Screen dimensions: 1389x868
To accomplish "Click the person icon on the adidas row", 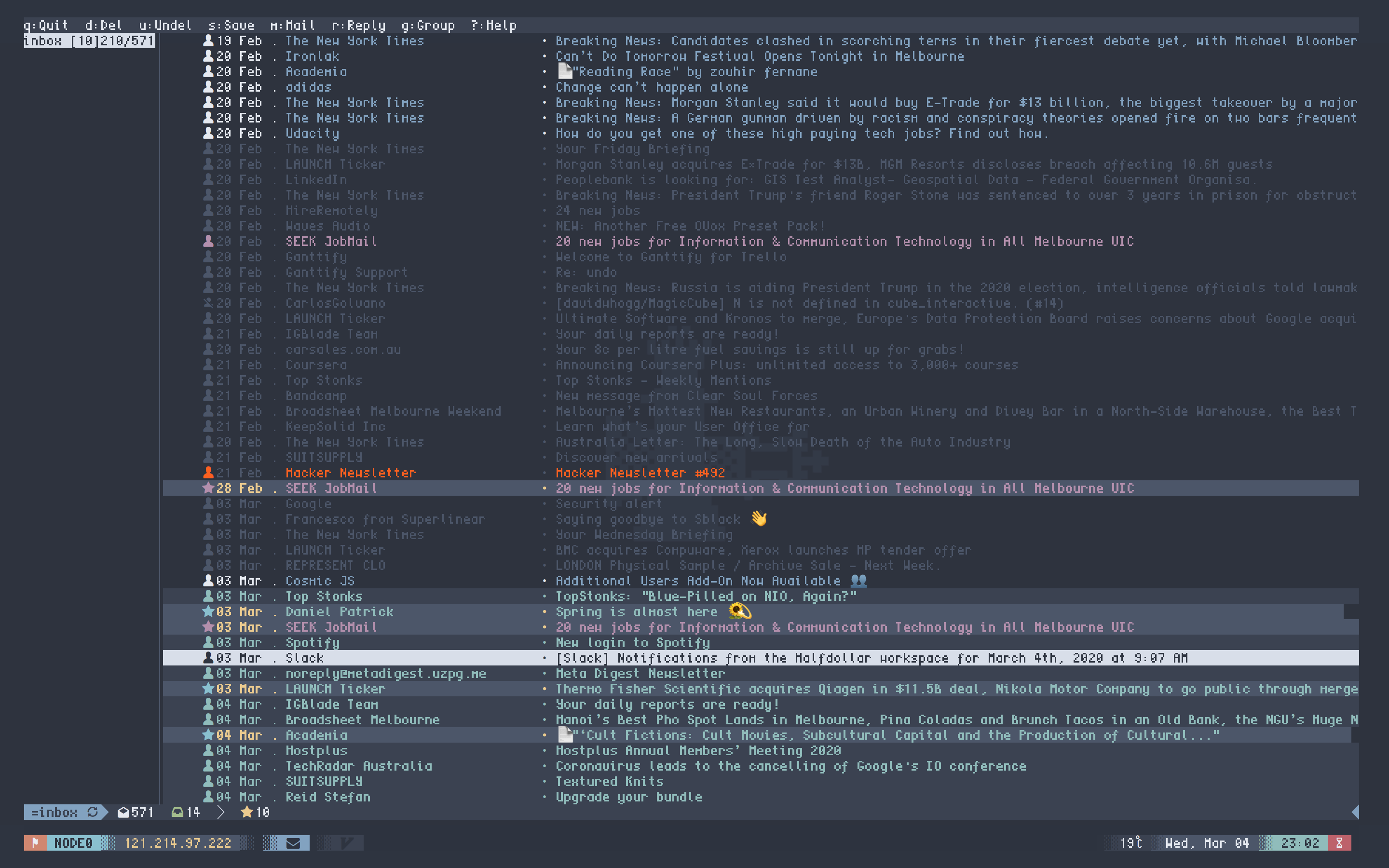I will click(x=208, y=87).
